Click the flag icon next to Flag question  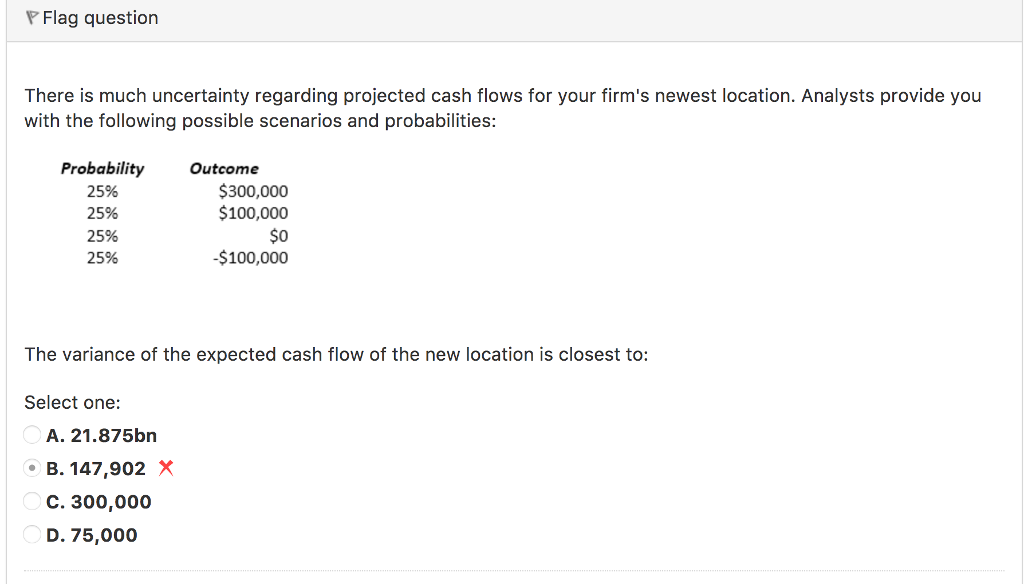click(x=31, y=16)
